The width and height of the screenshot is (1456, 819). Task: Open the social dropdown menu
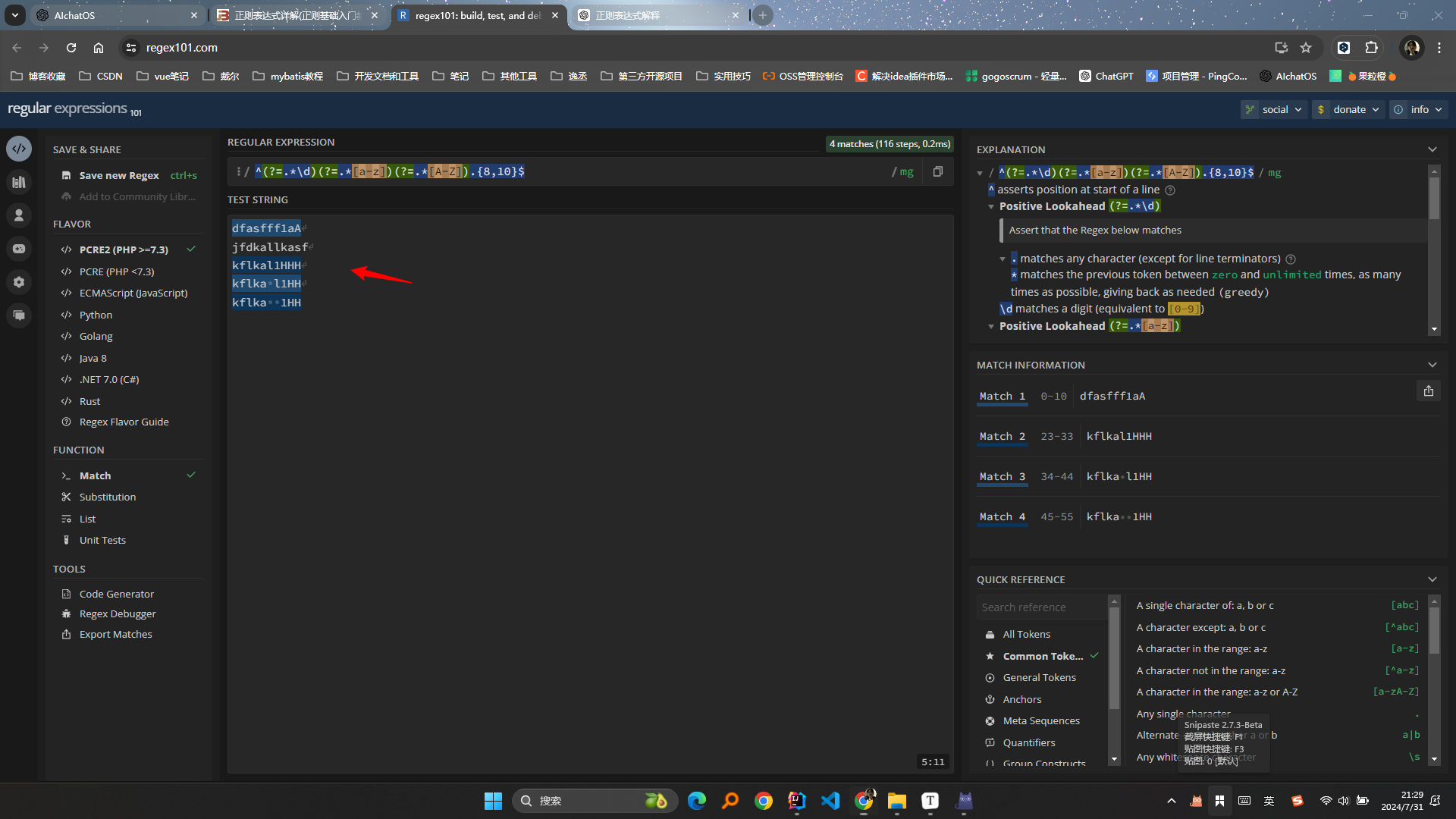point(1274,109)
